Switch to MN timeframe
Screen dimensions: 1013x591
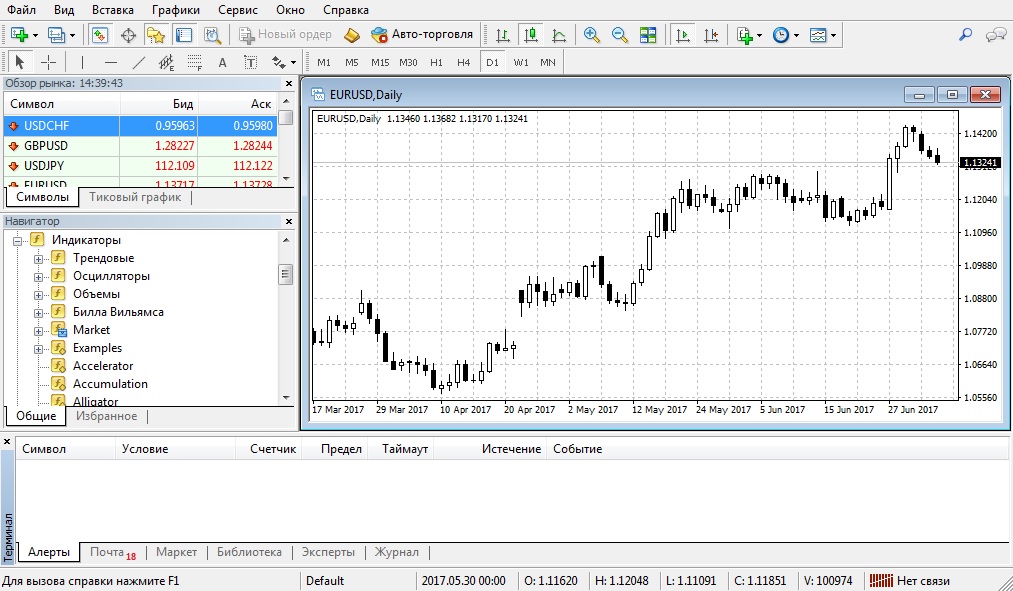548,63
